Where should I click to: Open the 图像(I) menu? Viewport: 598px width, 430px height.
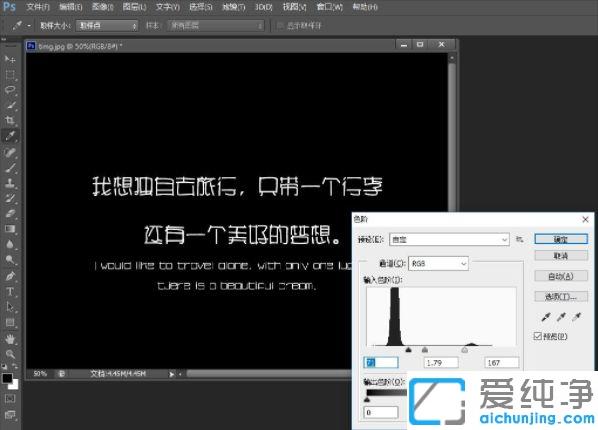coord(103,7)
